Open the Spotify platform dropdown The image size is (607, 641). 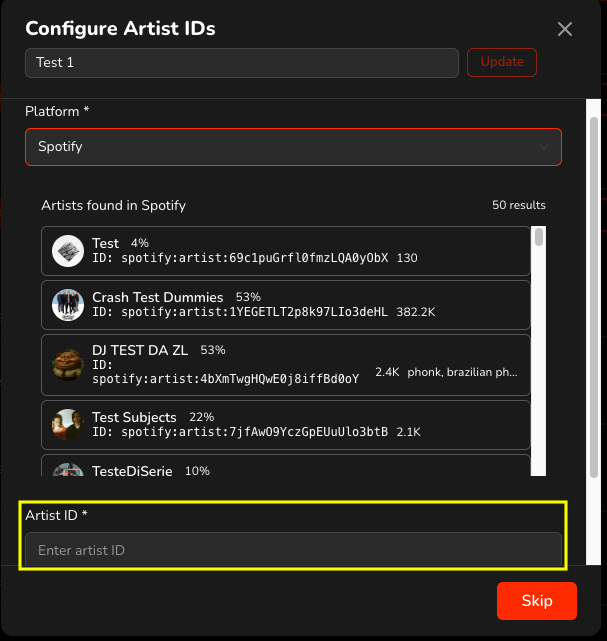pyautogui.click(x=293, y=147)
